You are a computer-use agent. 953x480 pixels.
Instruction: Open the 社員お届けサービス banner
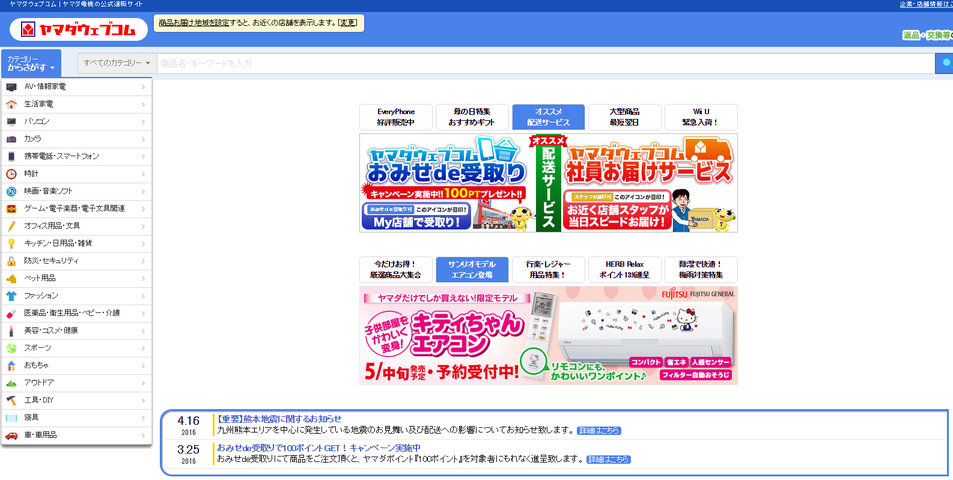pyautogui.click(x=649, y=183)
